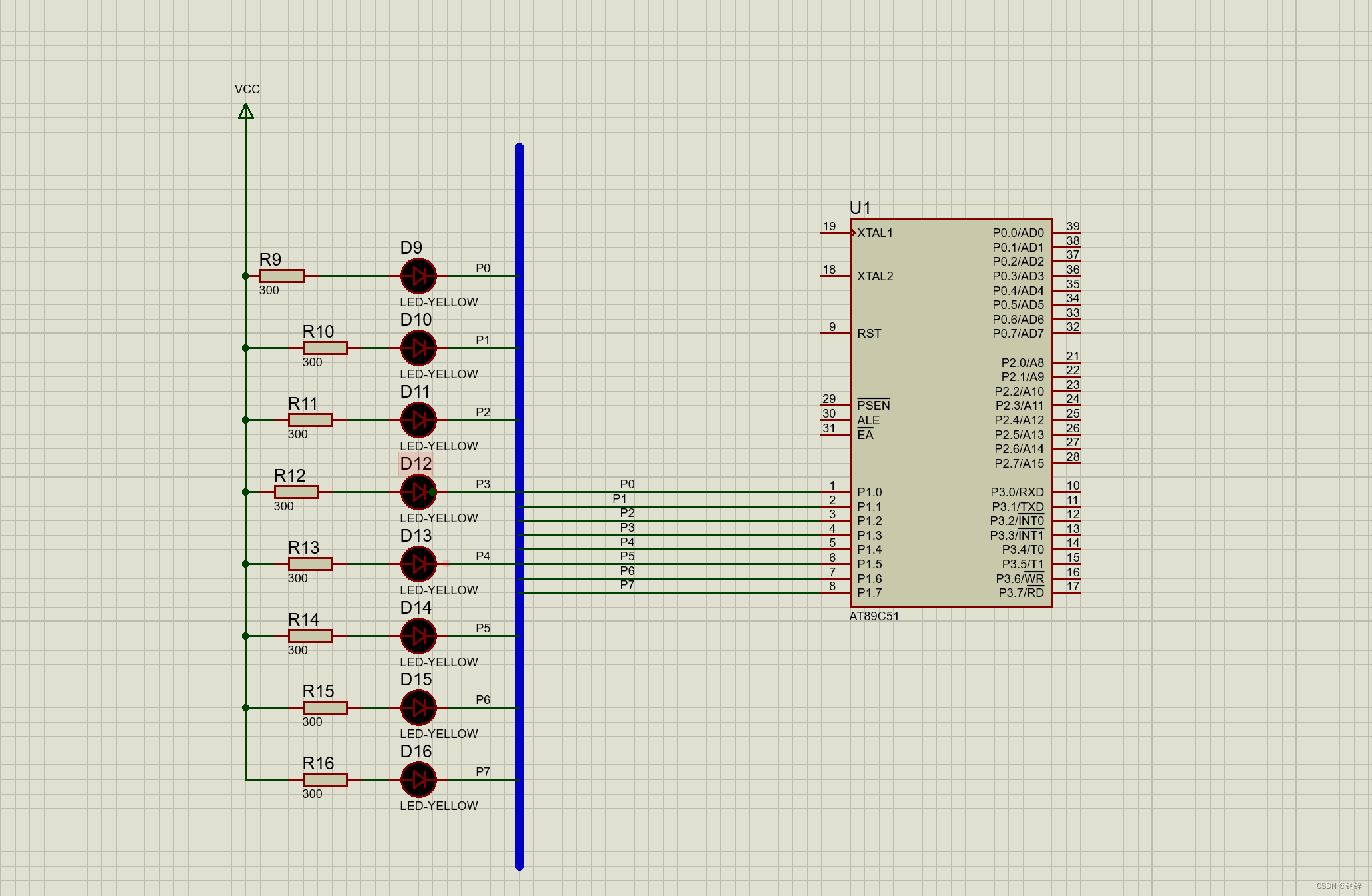The width and height of the screenshot is (1372, 896).
Task: Select resistor R9 body
Action: (282, 276)
